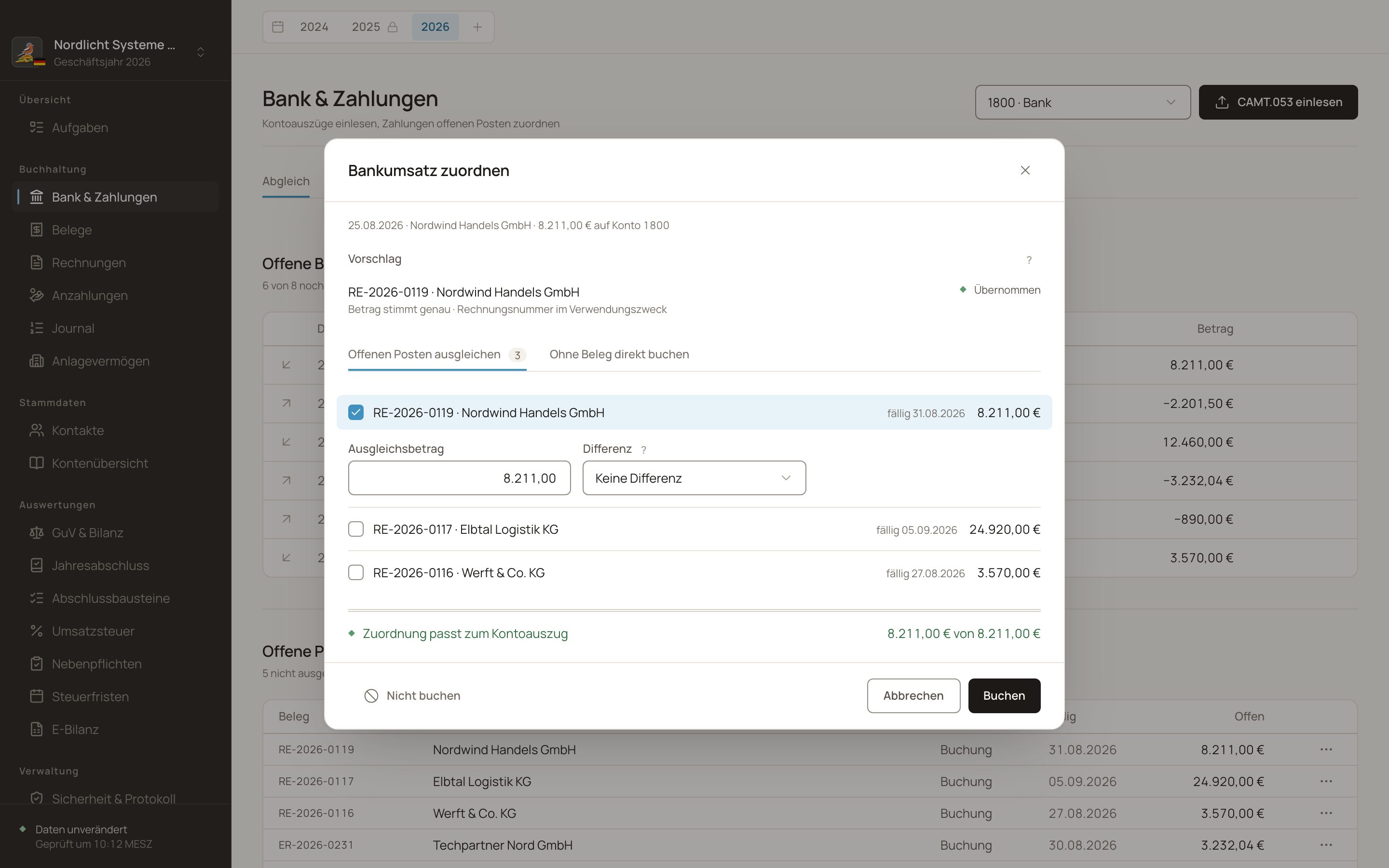1389x868 pixels.
Task: Open the Keine Differenz dropdown
Action: pyautogui.click(x=694, y=478)
